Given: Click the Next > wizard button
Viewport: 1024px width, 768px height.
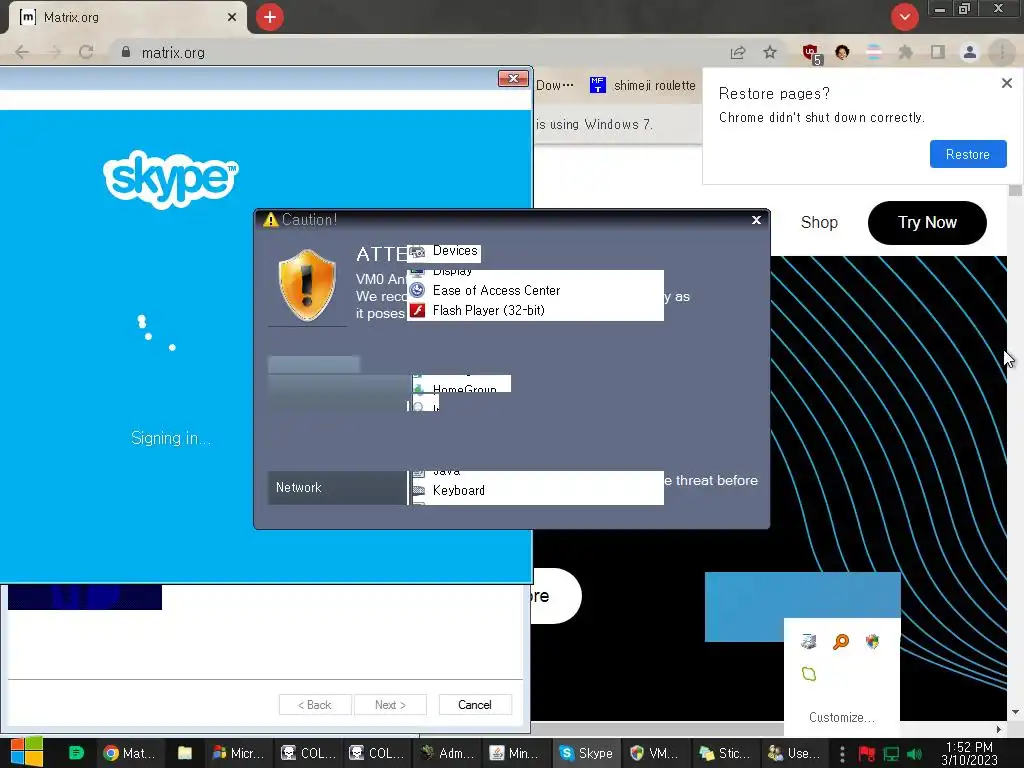Looking at the screenshot, I should [390, 705].
